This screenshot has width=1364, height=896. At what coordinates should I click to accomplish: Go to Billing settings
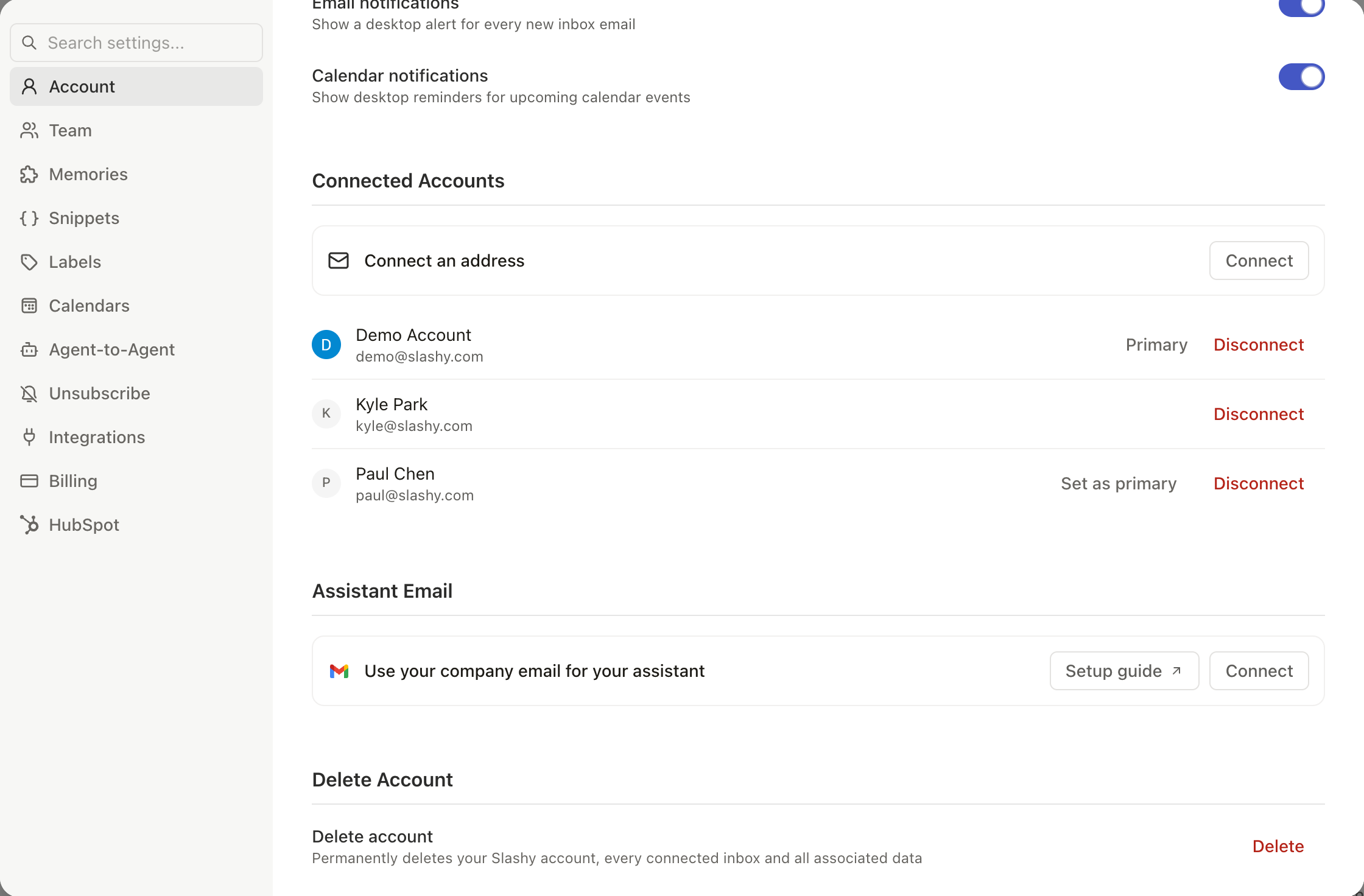click(x=136, y=481)
